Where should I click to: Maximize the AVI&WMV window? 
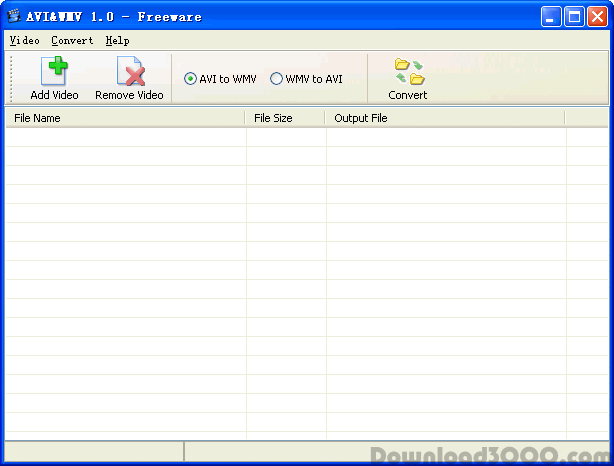click(x=574, y=16)
